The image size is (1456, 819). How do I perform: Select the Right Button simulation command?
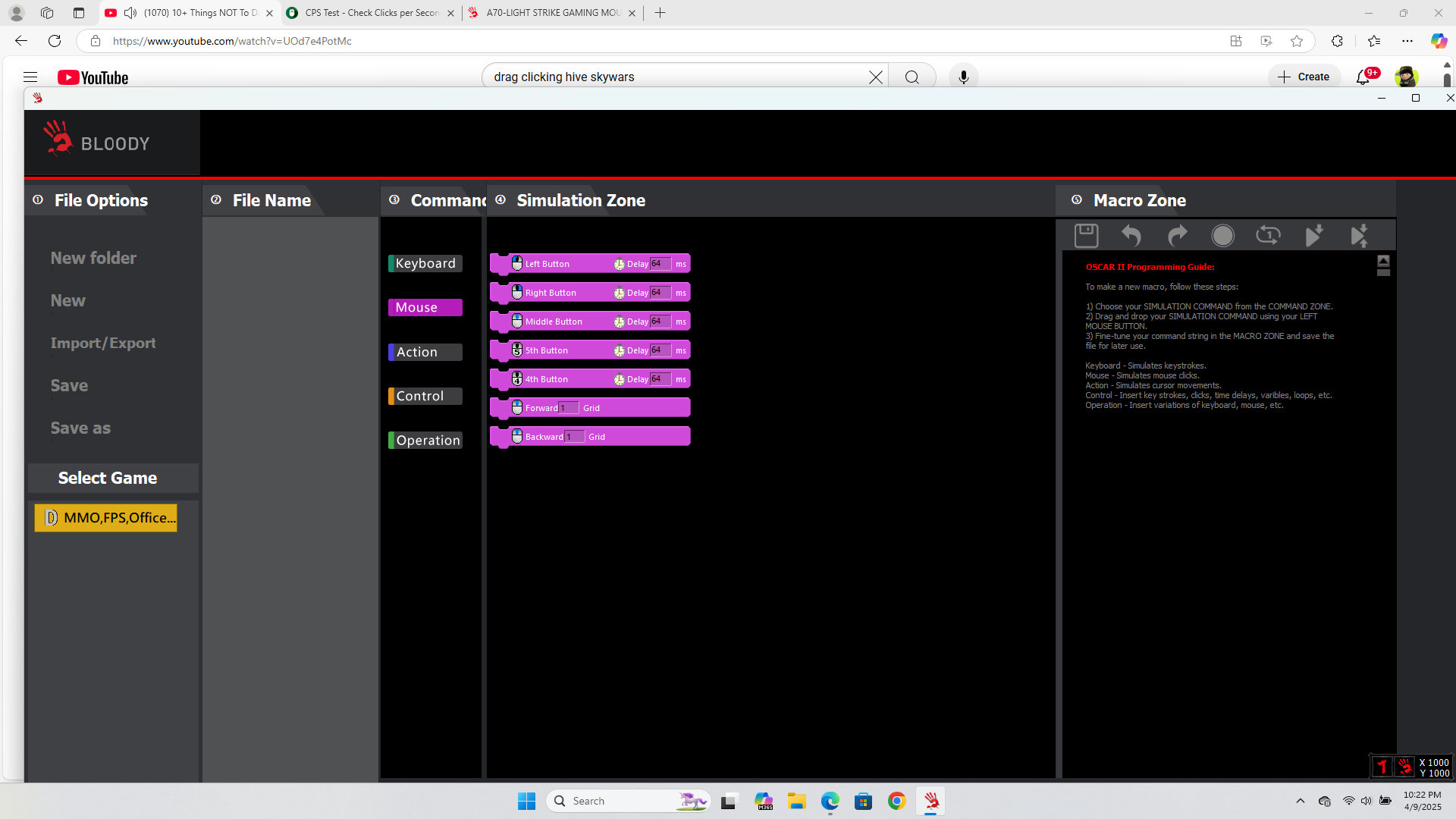[x=590, y=293]
